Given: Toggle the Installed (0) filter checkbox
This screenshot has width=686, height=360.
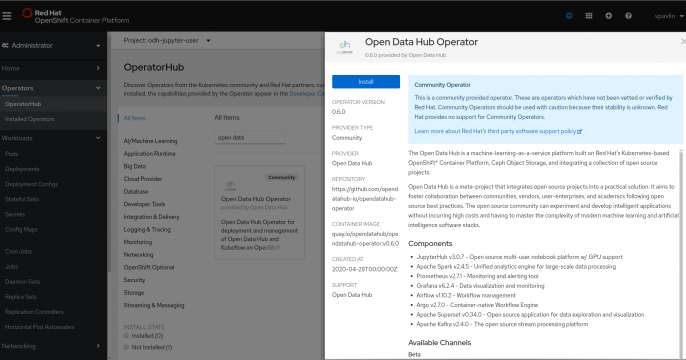Looking at the screenshot, I should 126,336.
